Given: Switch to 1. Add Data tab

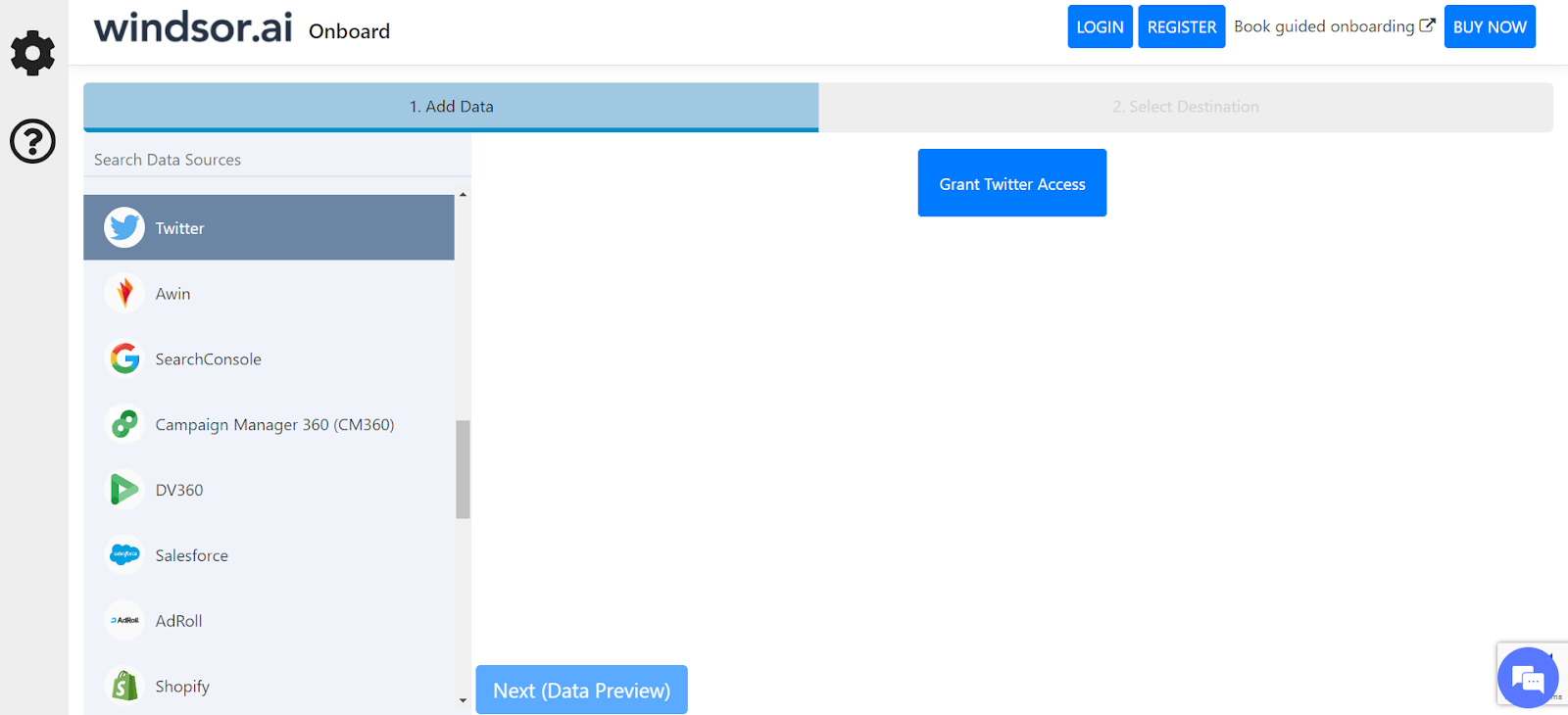Looking at the screenshot, I should coord(451,107).
